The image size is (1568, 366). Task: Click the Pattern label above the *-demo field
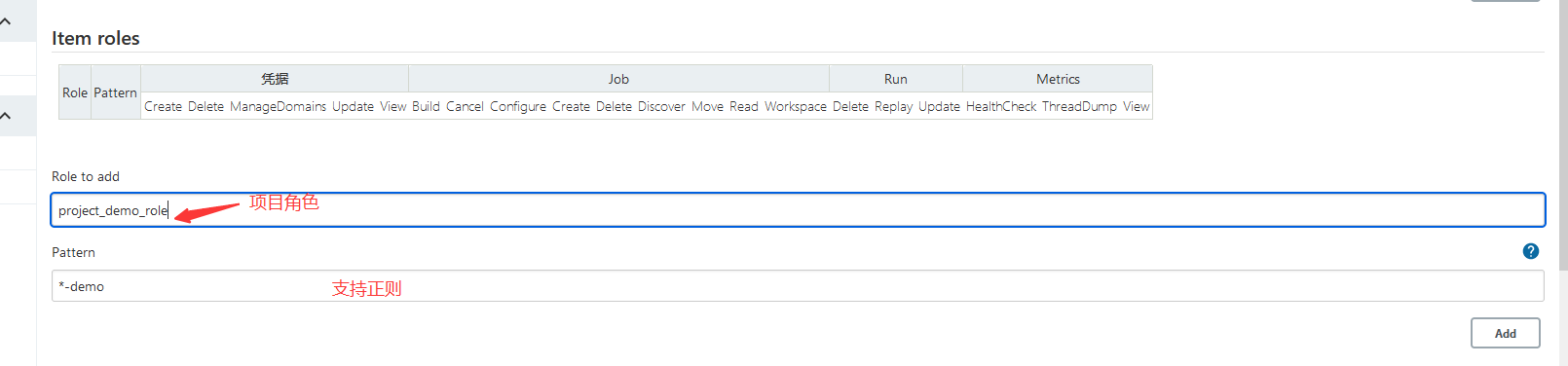pos(73,252)
